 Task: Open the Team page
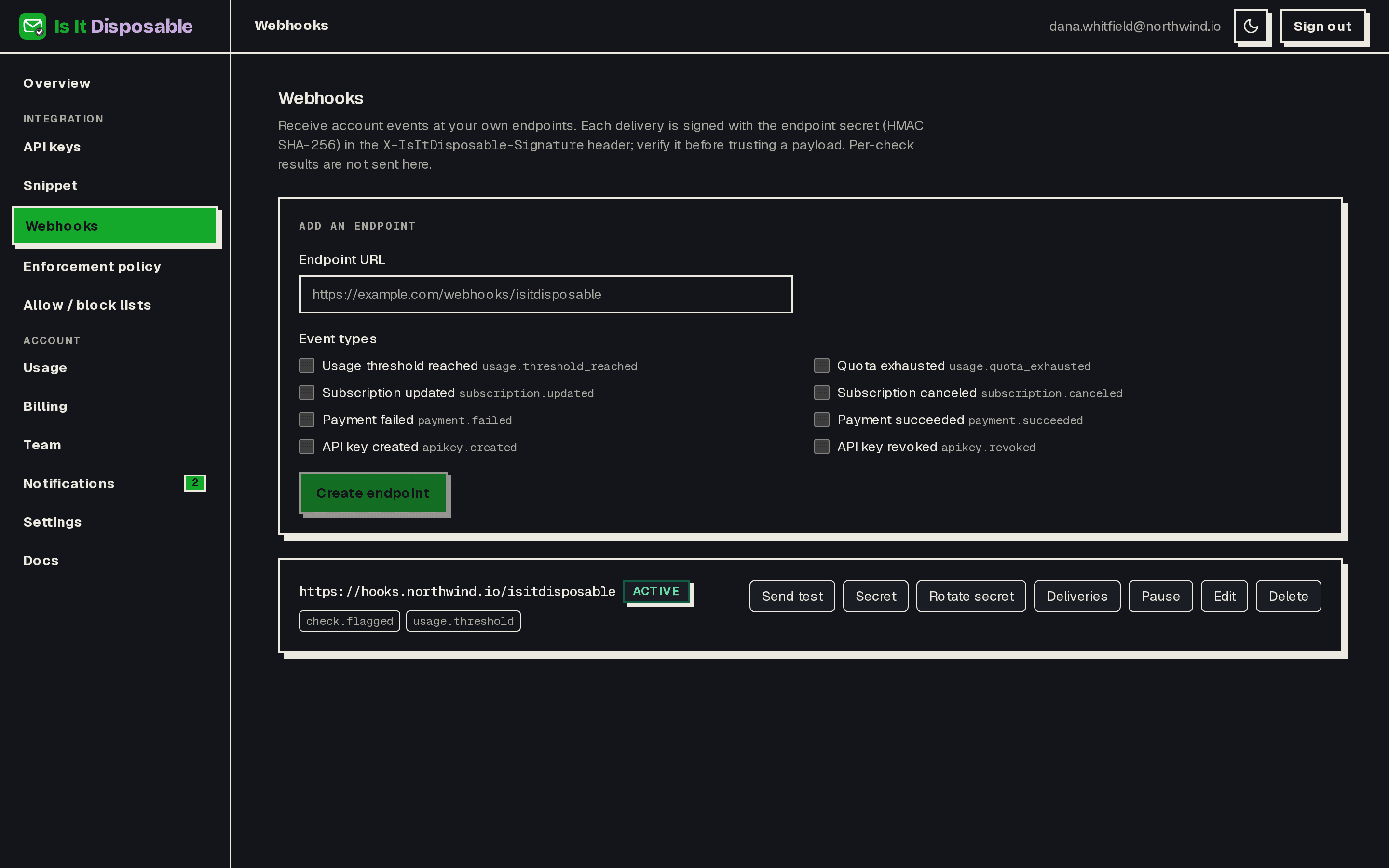click(114, 445)
